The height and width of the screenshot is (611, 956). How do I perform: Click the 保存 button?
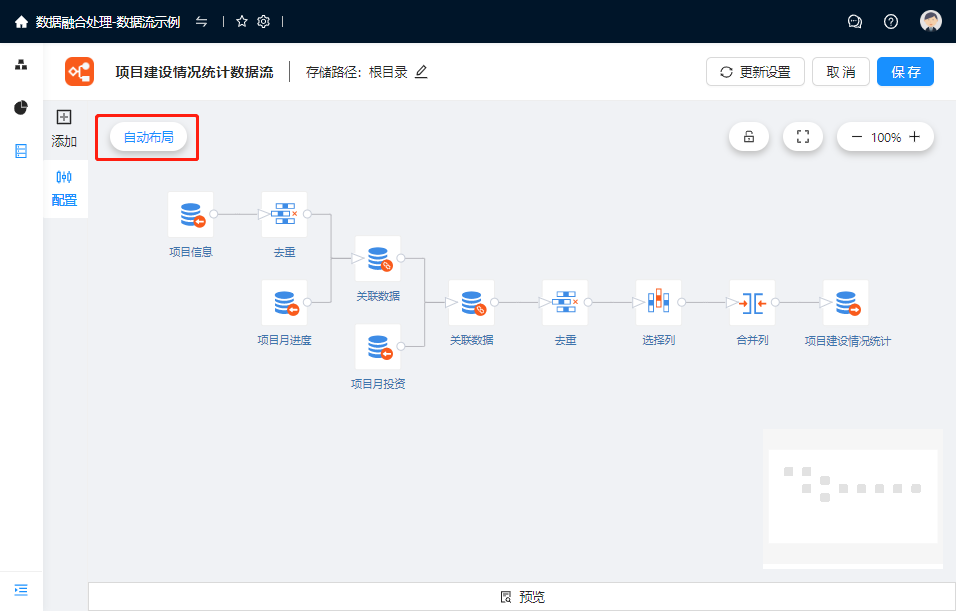point(905,72)
